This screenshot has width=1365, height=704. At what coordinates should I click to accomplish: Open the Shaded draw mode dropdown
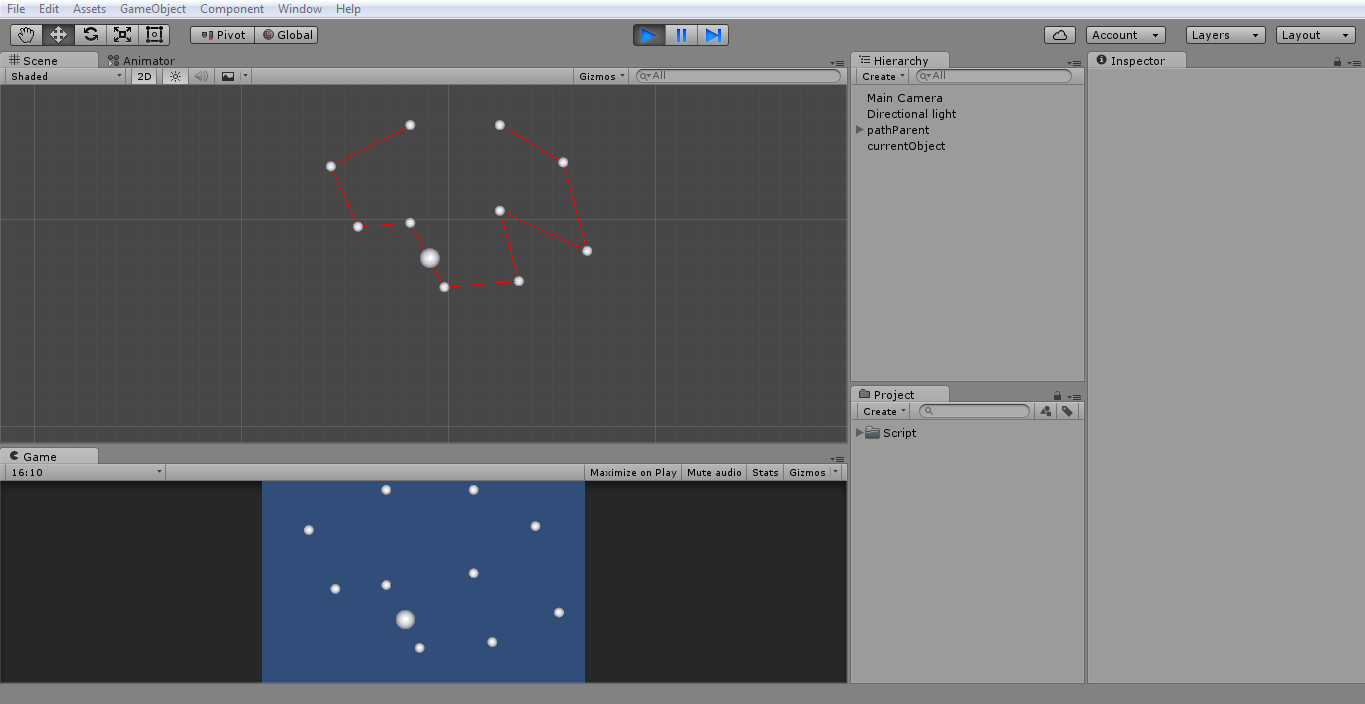pos(63,76)
